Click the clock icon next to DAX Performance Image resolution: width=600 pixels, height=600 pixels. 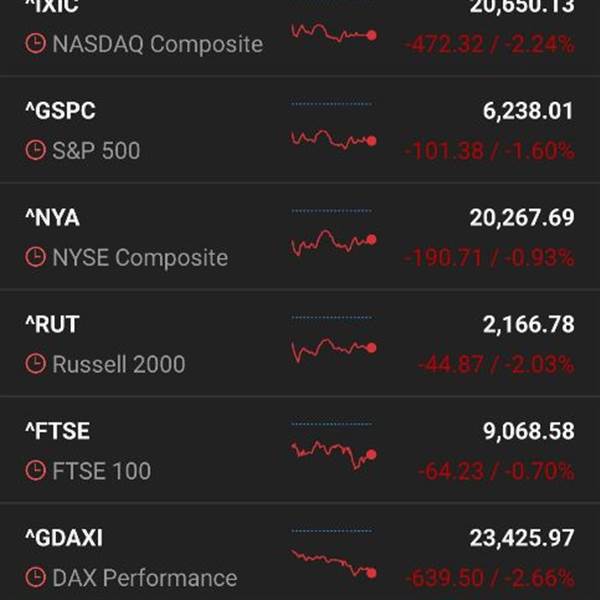36,577
